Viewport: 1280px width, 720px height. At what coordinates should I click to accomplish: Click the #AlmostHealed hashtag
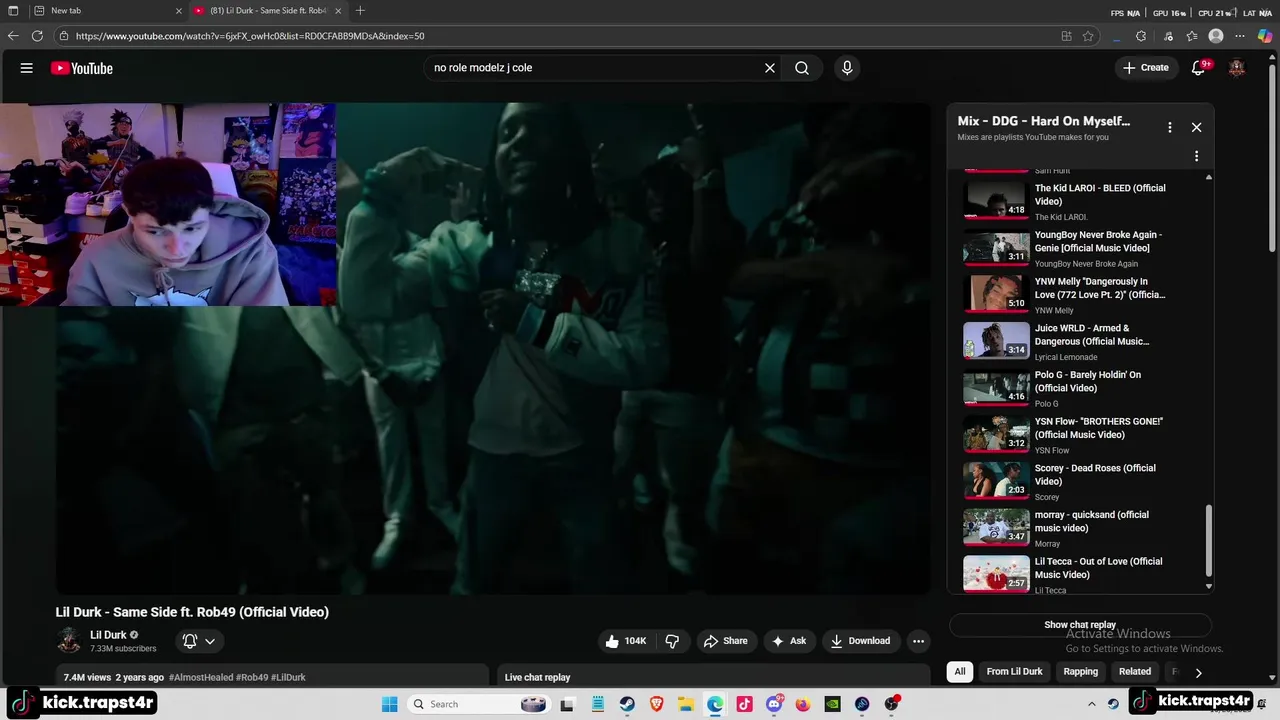tap(201, 678)
